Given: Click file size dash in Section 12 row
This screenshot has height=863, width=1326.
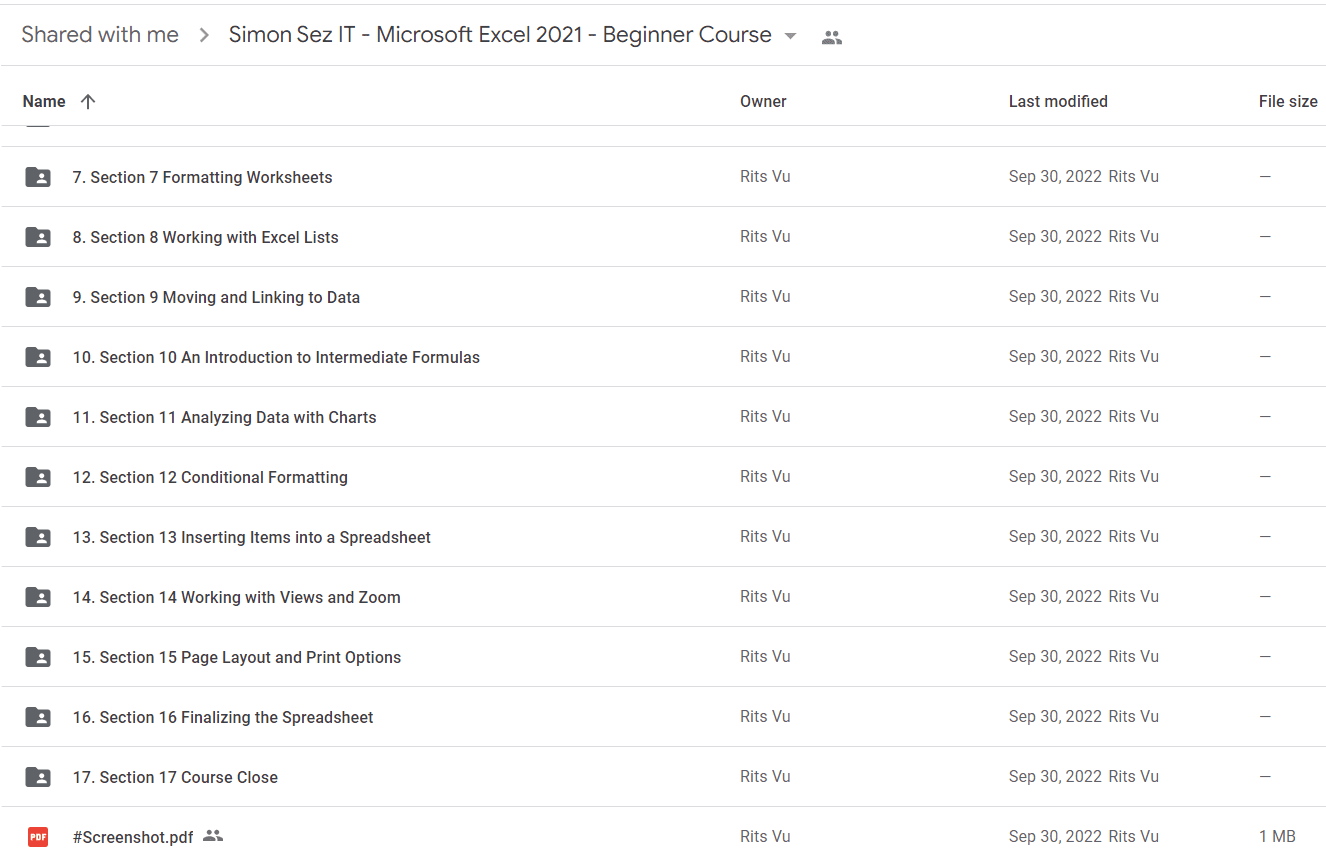Looking at the screenshot, I should tap(1265, 476).
